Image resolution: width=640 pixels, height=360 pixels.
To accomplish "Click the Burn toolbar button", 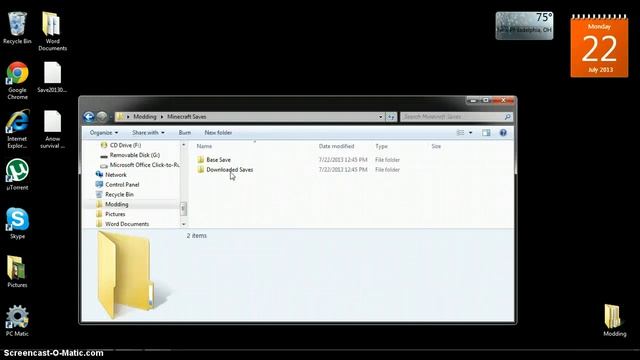I will point(184,133).
